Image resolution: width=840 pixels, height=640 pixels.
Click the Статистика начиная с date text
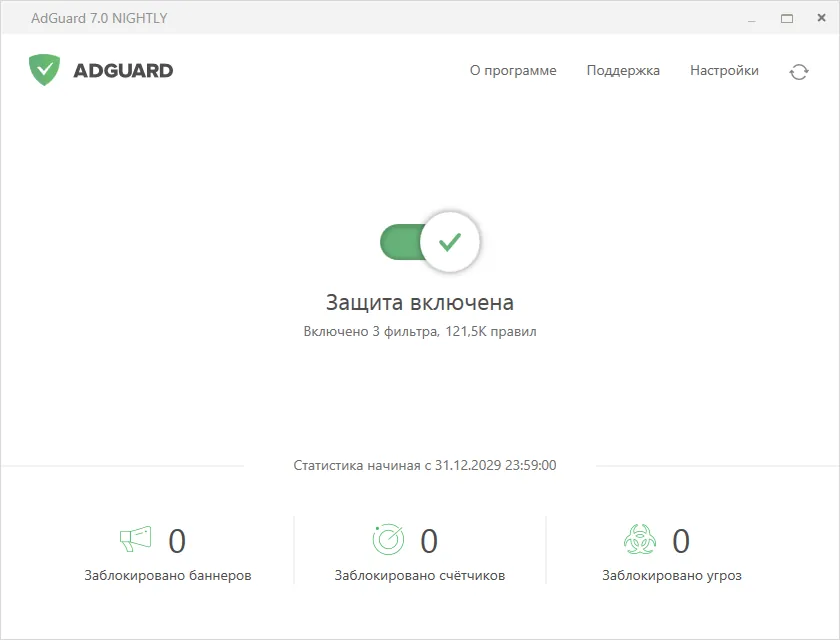[425, 465]
